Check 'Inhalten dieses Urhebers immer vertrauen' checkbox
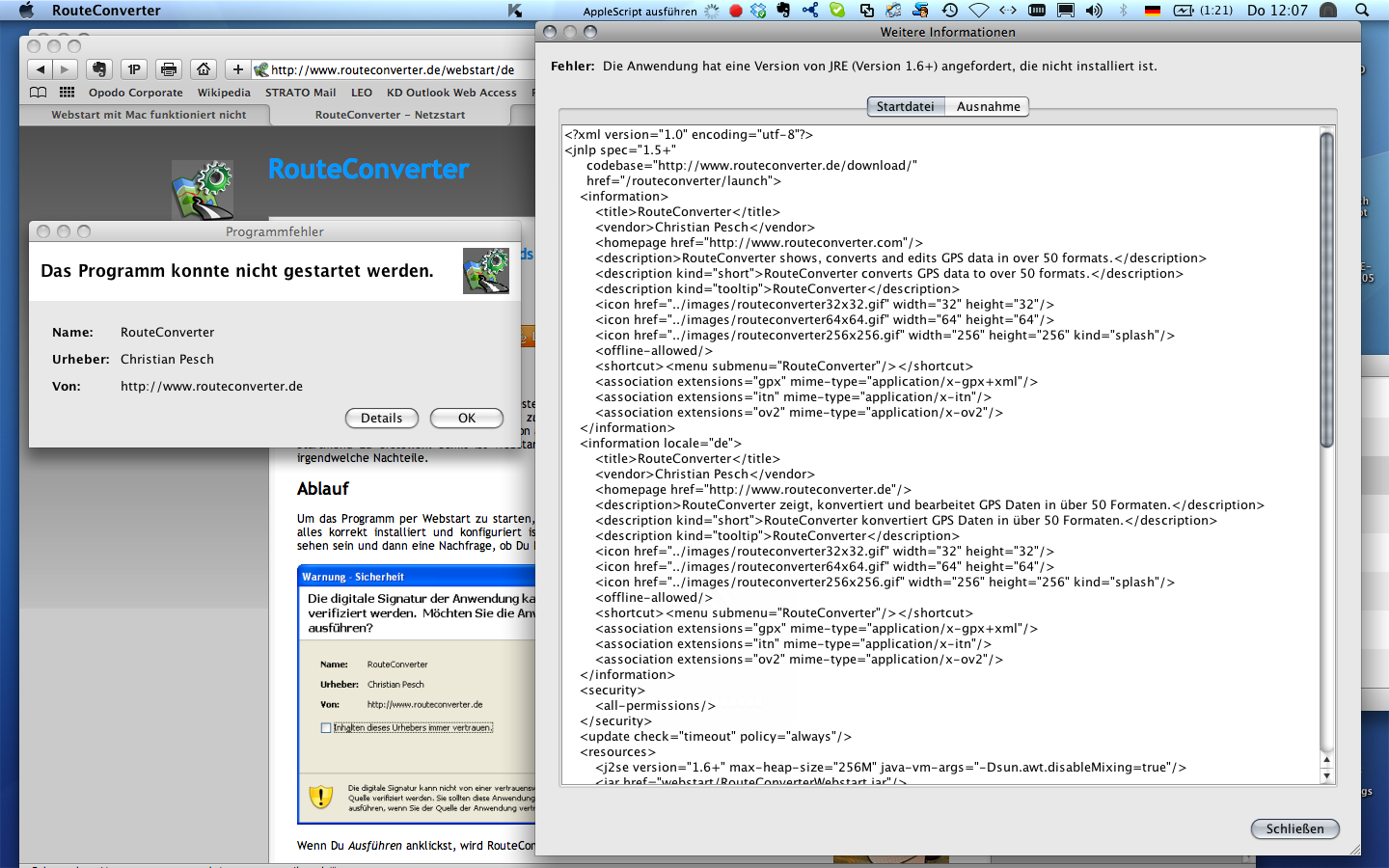 [x=326, y=728]
